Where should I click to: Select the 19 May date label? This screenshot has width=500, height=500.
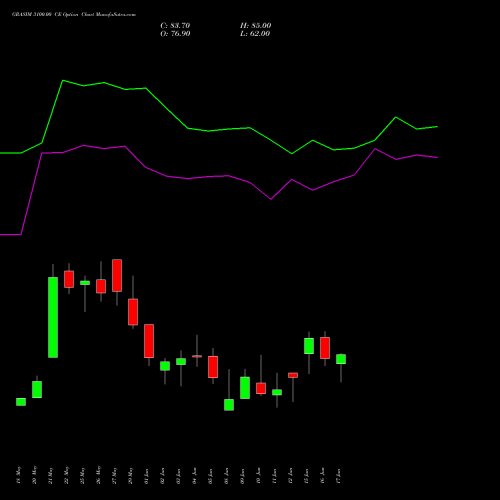19,475
